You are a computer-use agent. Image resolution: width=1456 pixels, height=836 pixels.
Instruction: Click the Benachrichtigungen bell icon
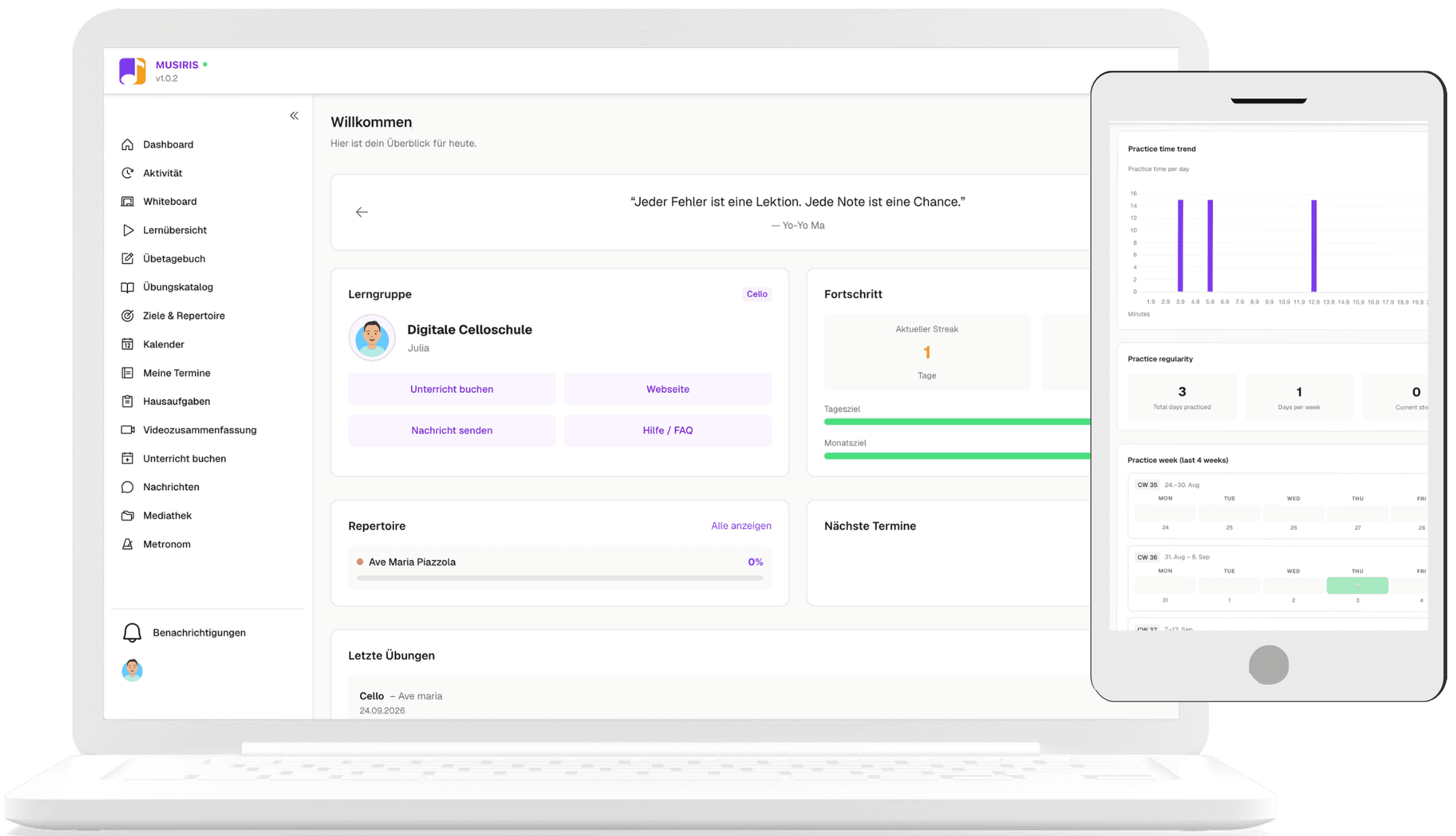pyautogui.click(x=132, y=632)
